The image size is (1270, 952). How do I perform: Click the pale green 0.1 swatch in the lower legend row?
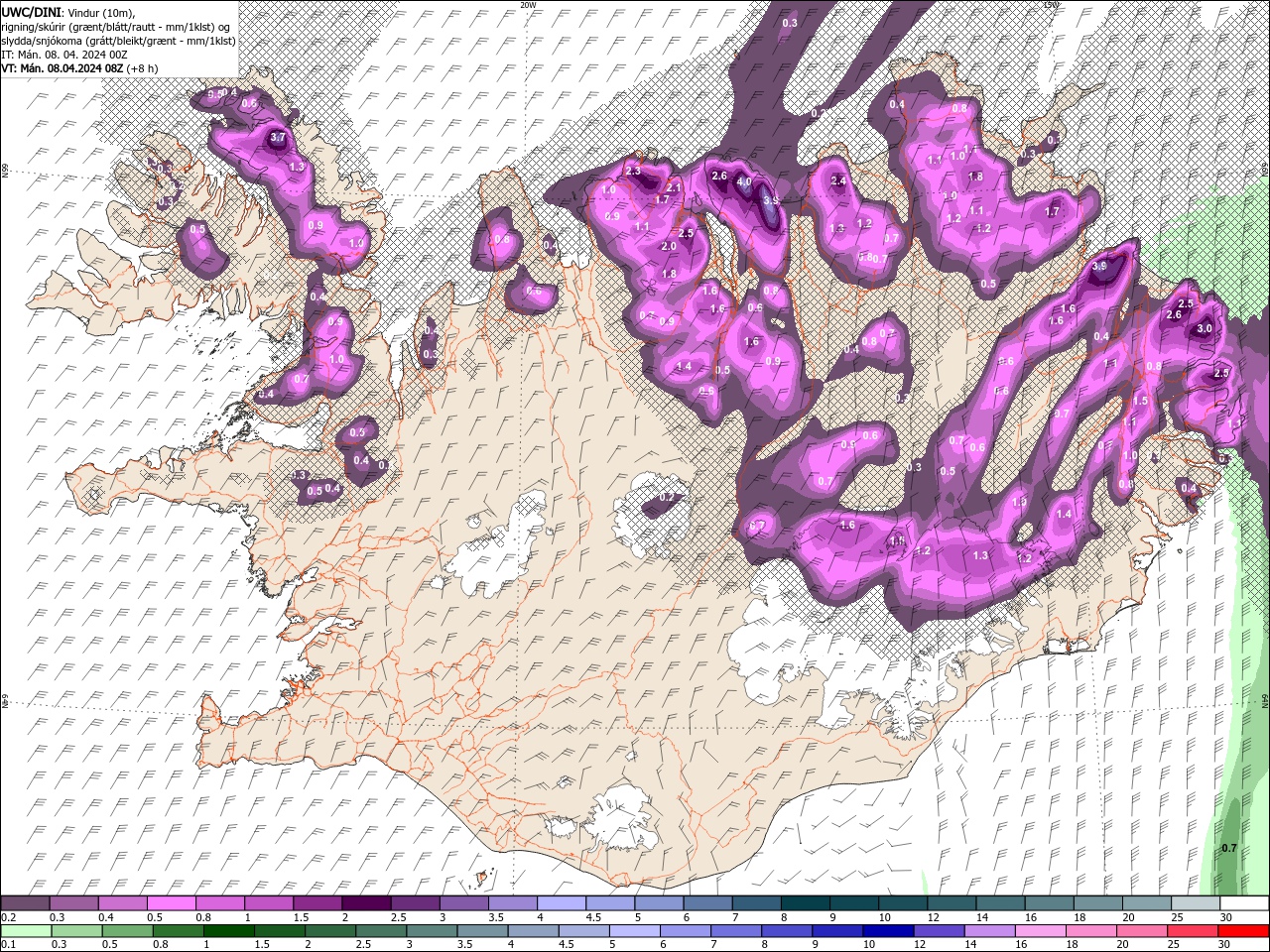(26, 931)
